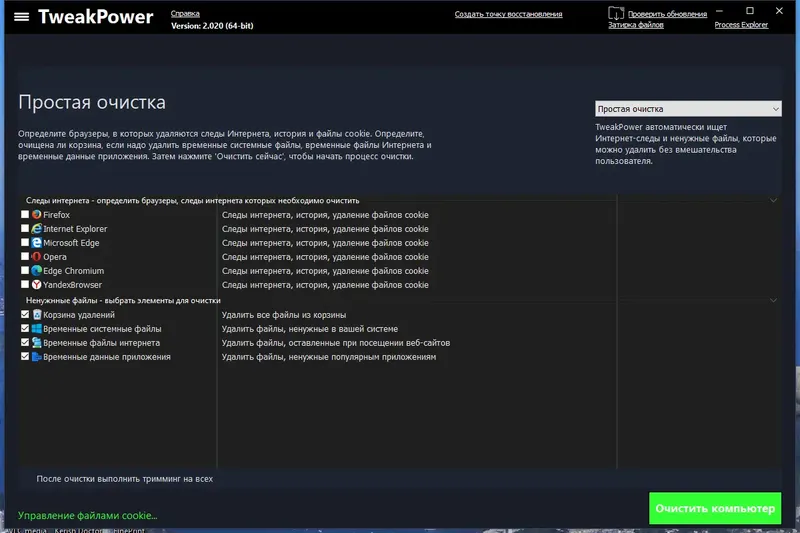Click the Firefox browser icon
This screenshot has height=533, width=800.
point(37,215)
